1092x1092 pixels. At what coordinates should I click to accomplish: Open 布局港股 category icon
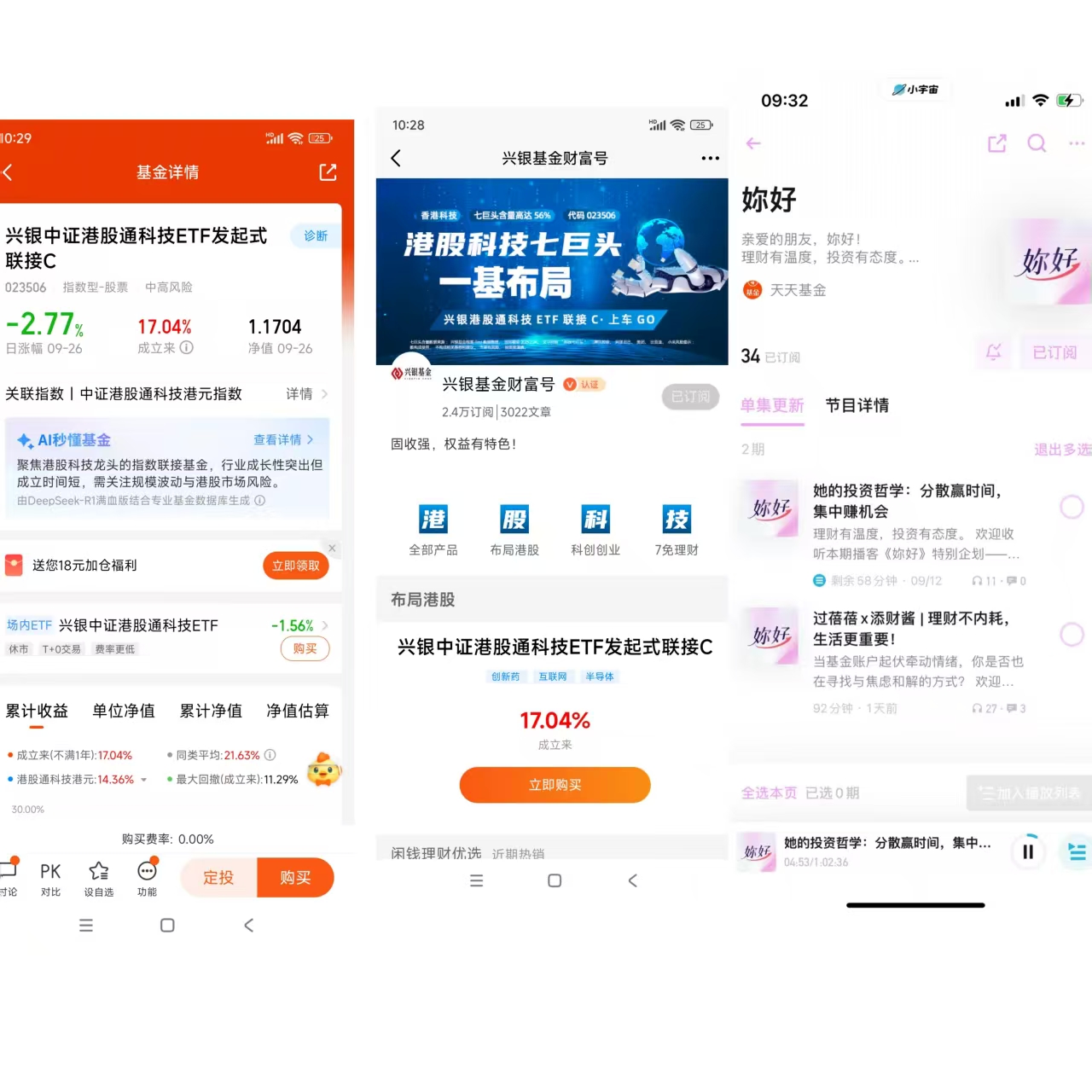coord(514,530)
